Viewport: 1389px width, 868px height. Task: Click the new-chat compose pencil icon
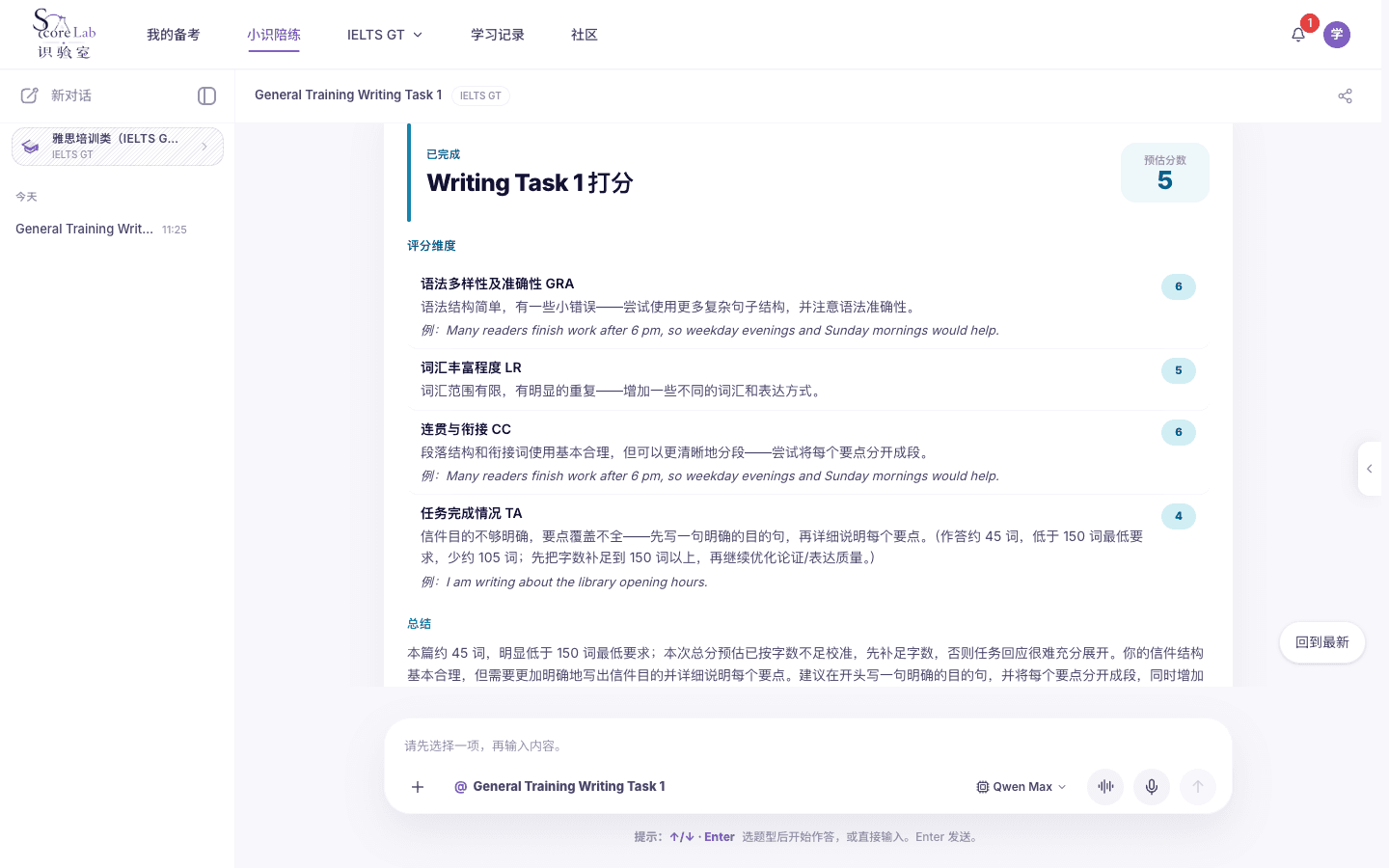pyautogui.click(x=30, y=95)
